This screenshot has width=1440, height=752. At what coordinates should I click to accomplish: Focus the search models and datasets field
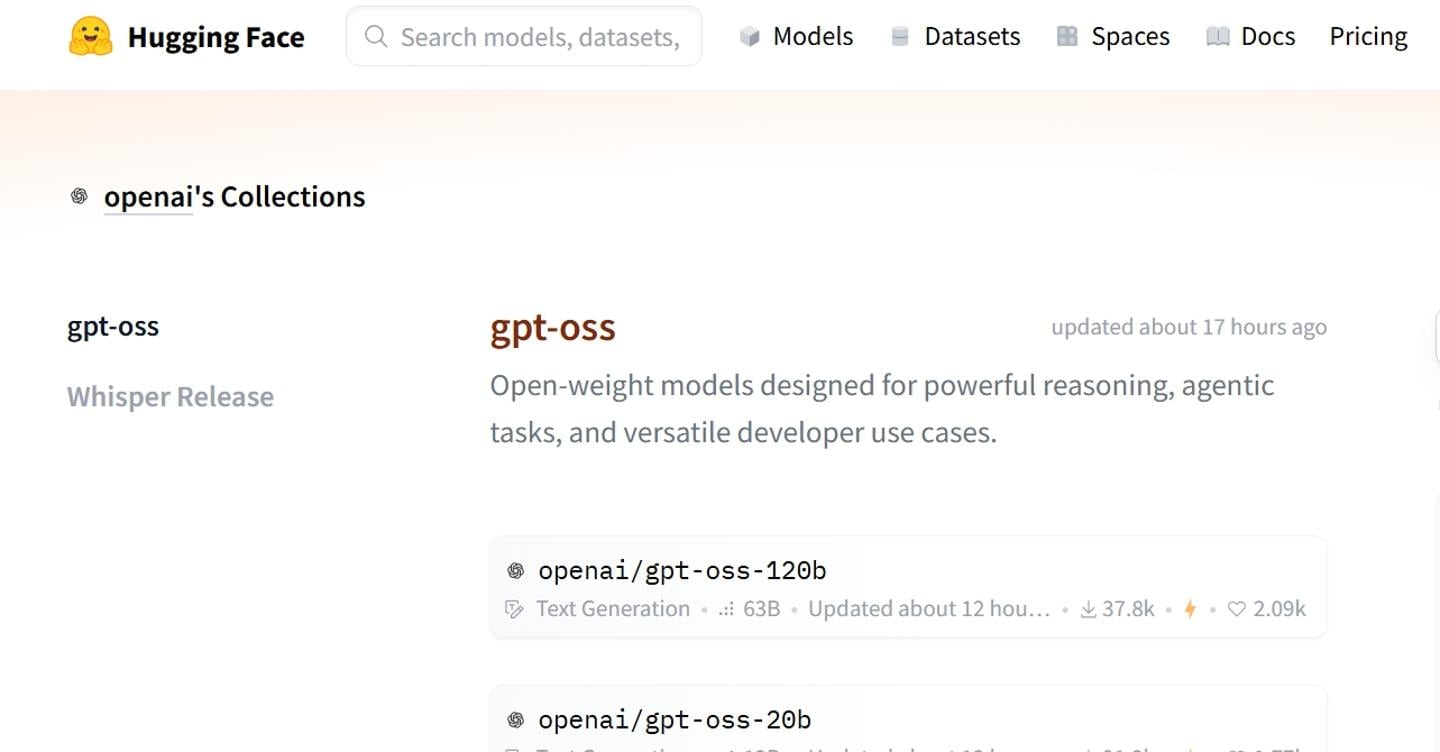tap(540, 37)
